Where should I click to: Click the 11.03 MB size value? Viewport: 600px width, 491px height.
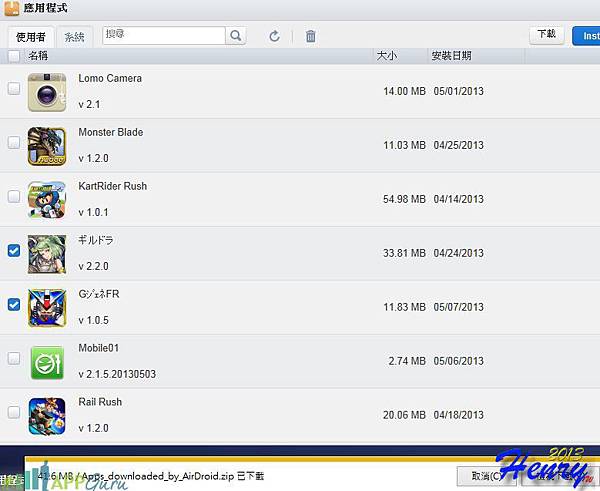coord(404,145)
